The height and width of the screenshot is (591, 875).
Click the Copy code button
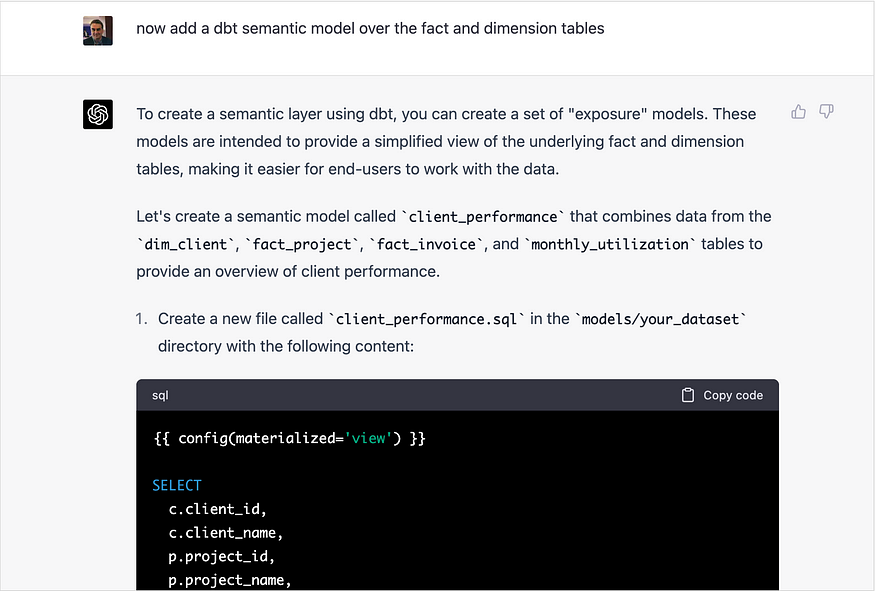point(722,395)
